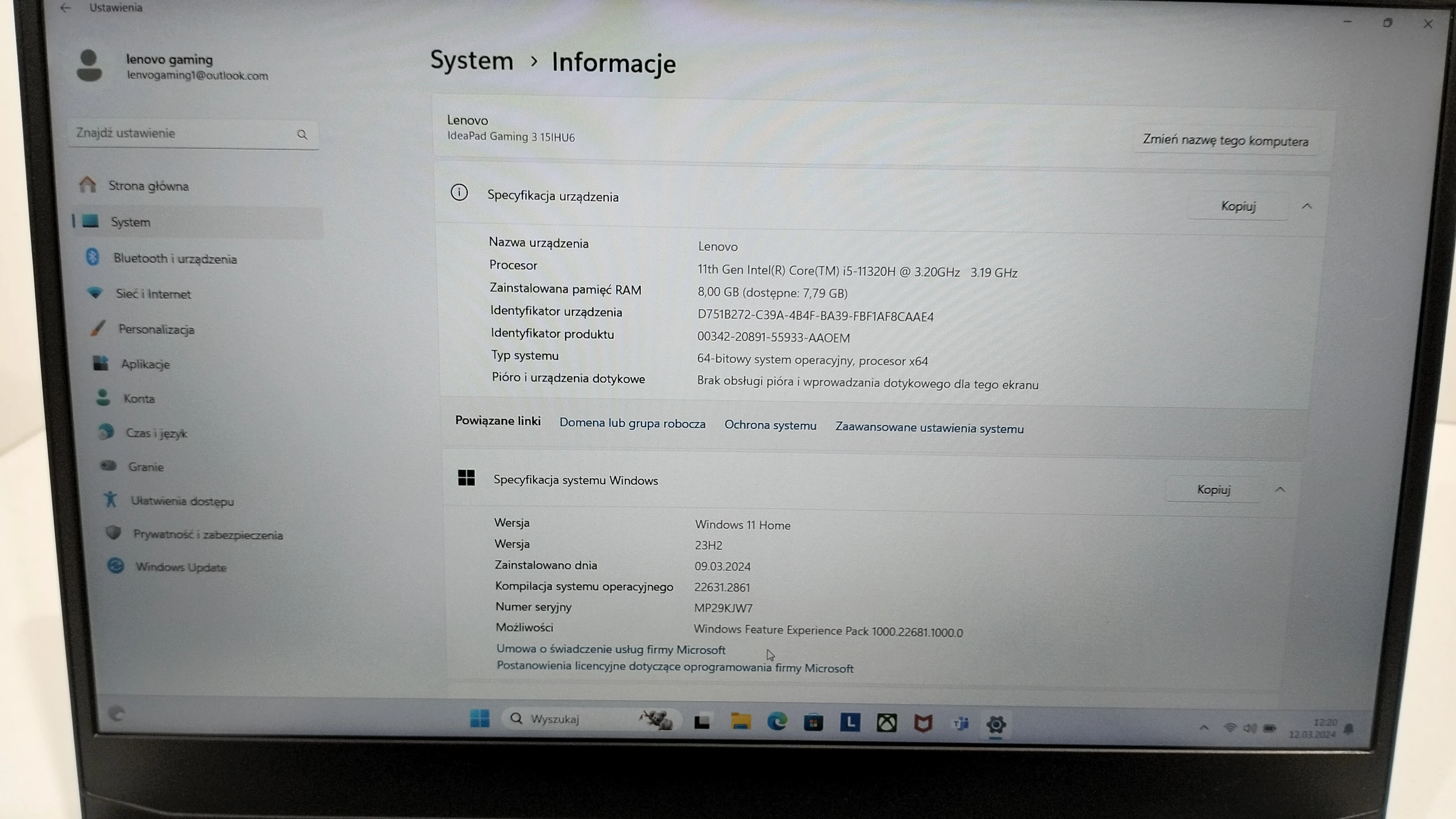Open Domena lub grupa robocza link
This screenshot has height=819, width=1456.
632,423
